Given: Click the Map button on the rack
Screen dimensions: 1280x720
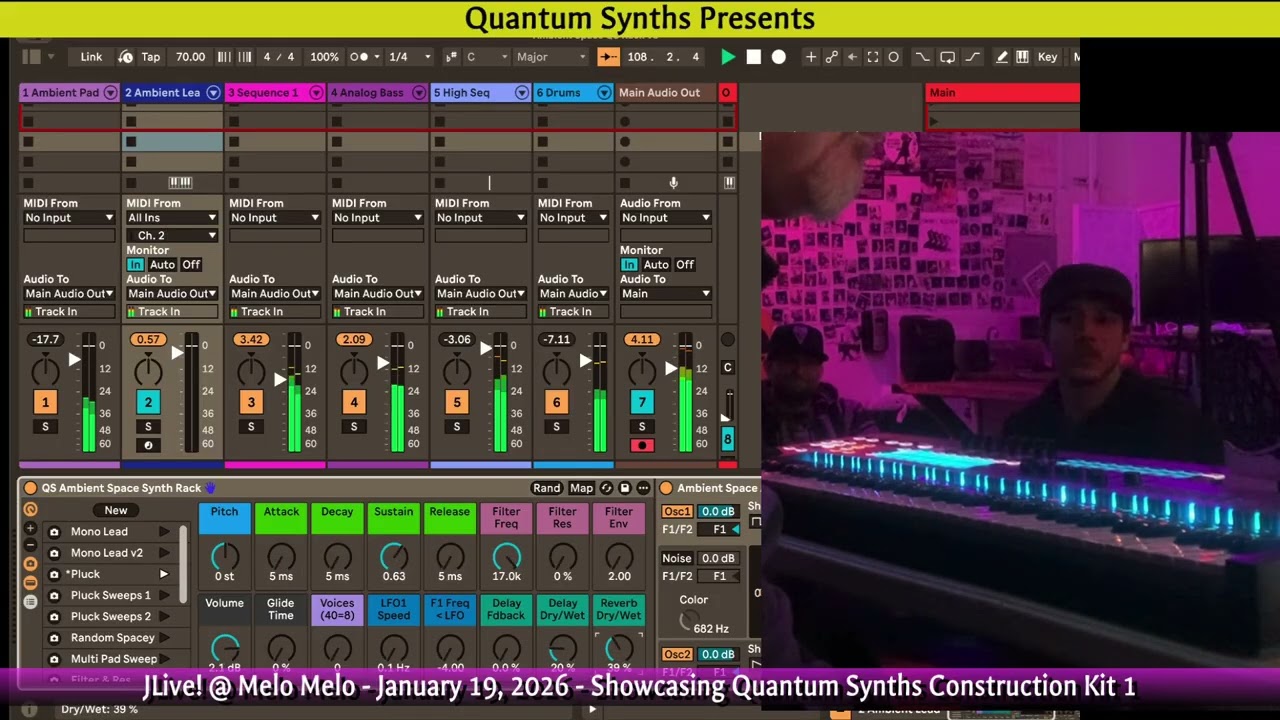Looking at the screenshot, I should coord(581,488).
